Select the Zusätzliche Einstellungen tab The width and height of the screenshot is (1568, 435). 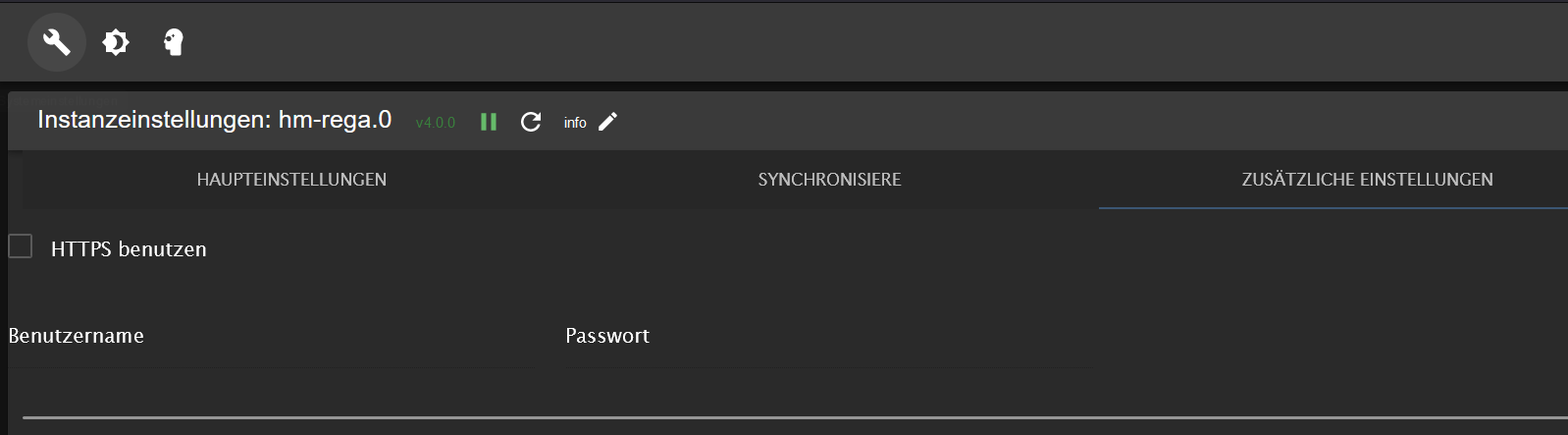click(x=1367, y=180)
